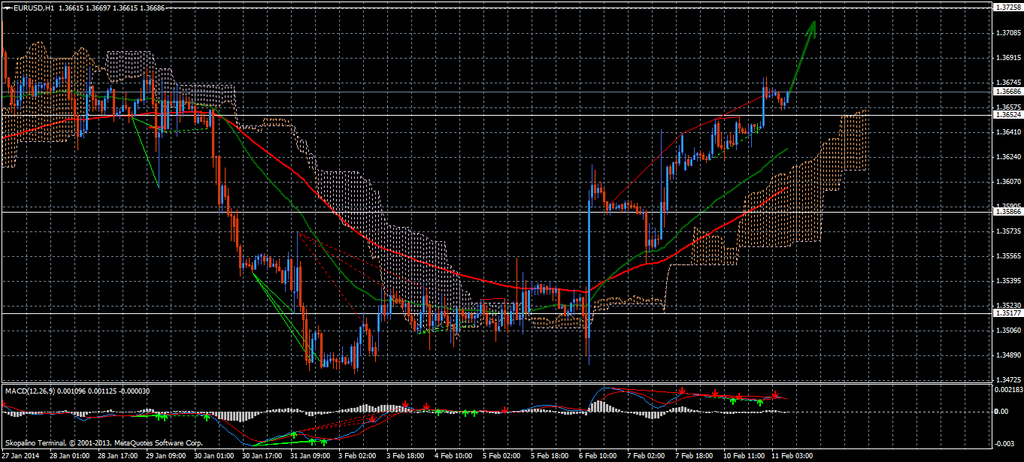The image size is (1024, 462).
Task: Click the MACD scale value 0.00
Action: 1002,412
